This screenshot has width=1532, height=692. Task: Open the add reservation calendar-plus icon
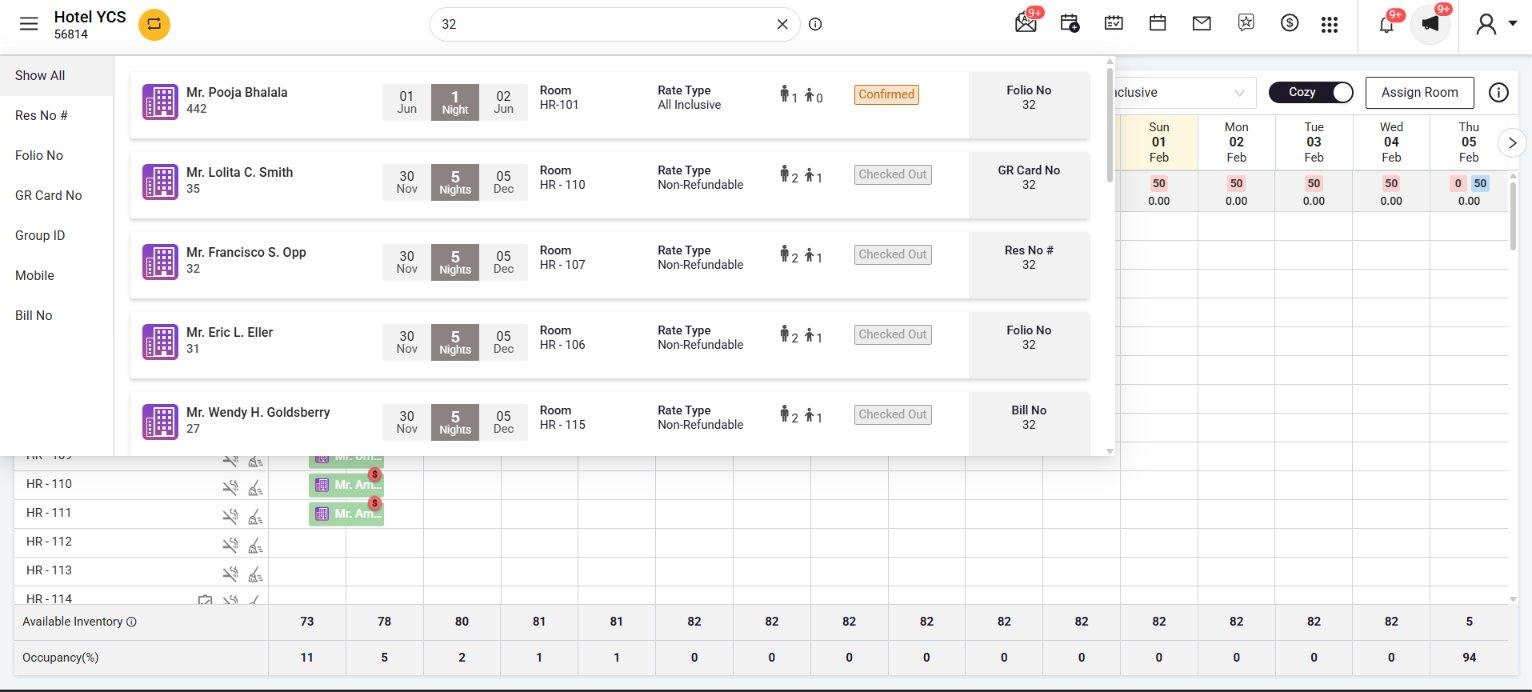(x=1070, y=23)
